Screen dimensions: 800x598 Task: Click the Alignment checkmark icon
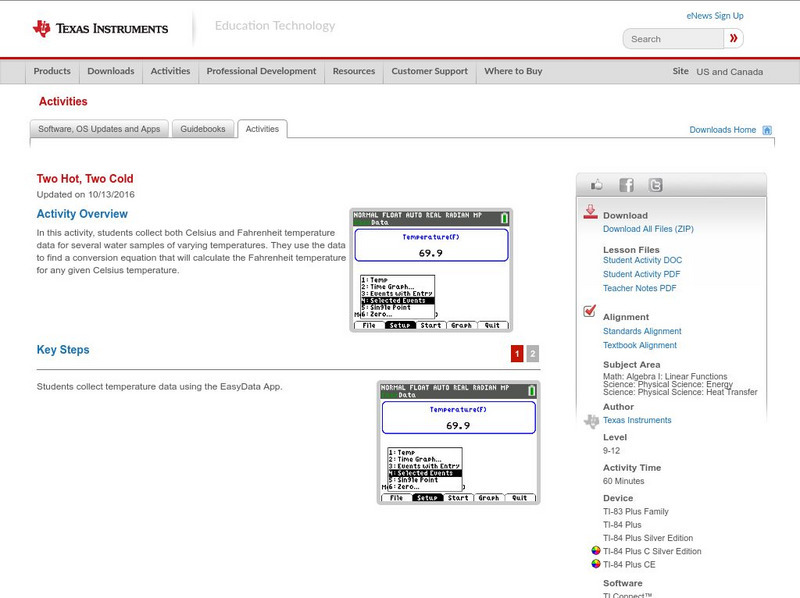tap(589, 310)
